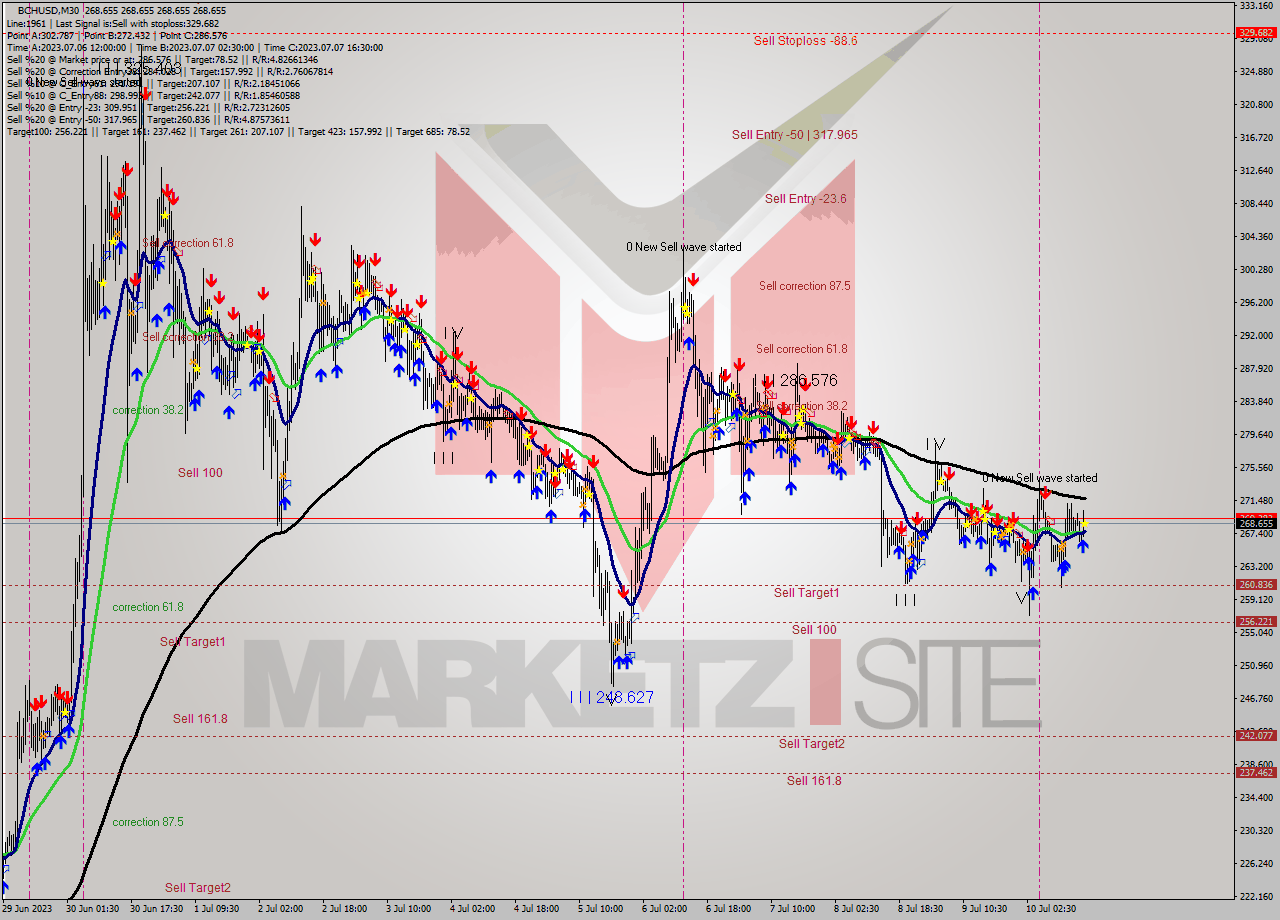1280x920 pixels.
Task: Click green 'correction 87.5' label
Action: pyautogui.click(x=148, y=822)
